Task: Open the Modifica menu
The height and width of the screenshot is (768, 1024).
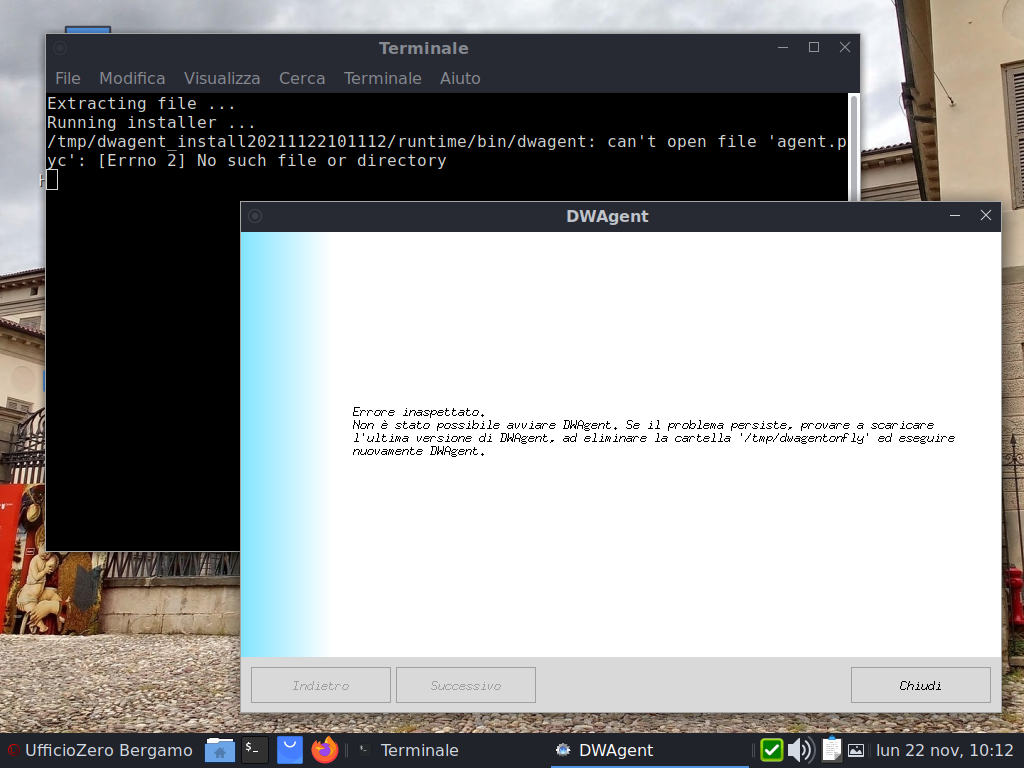Action: [132, 78]
